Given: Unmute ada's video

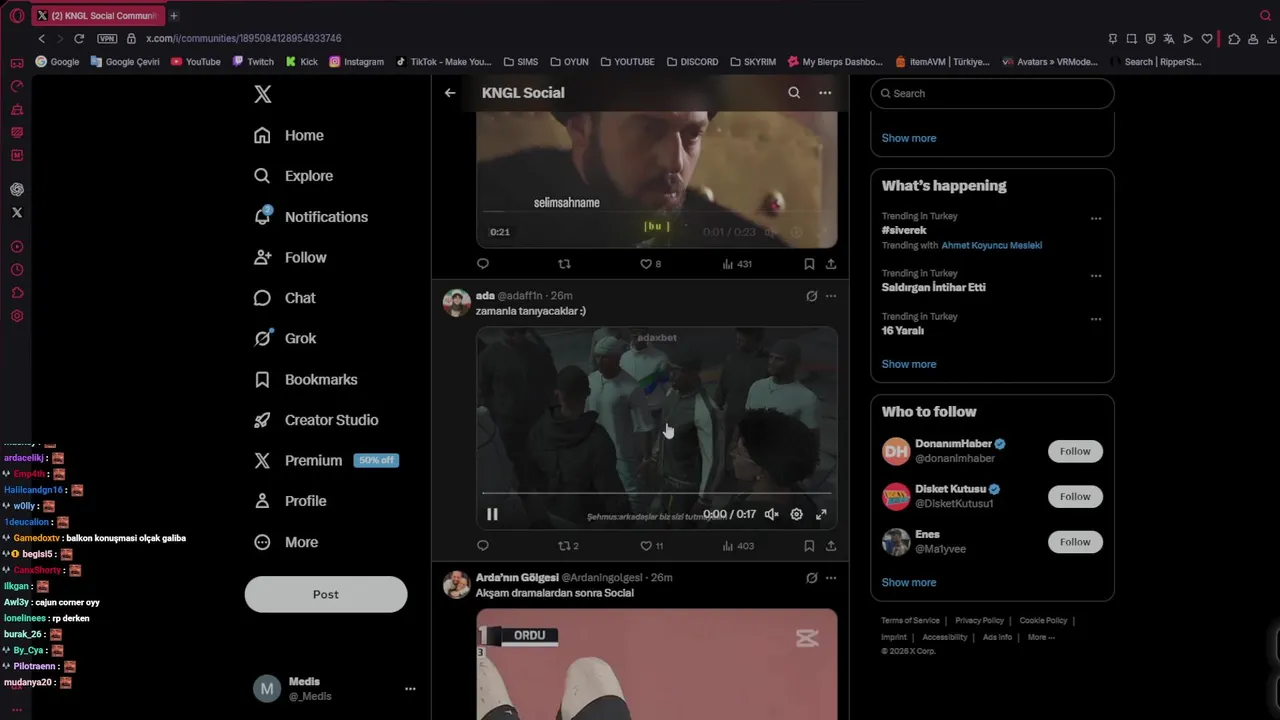Looking at the screenshot, I should point(772,514).
